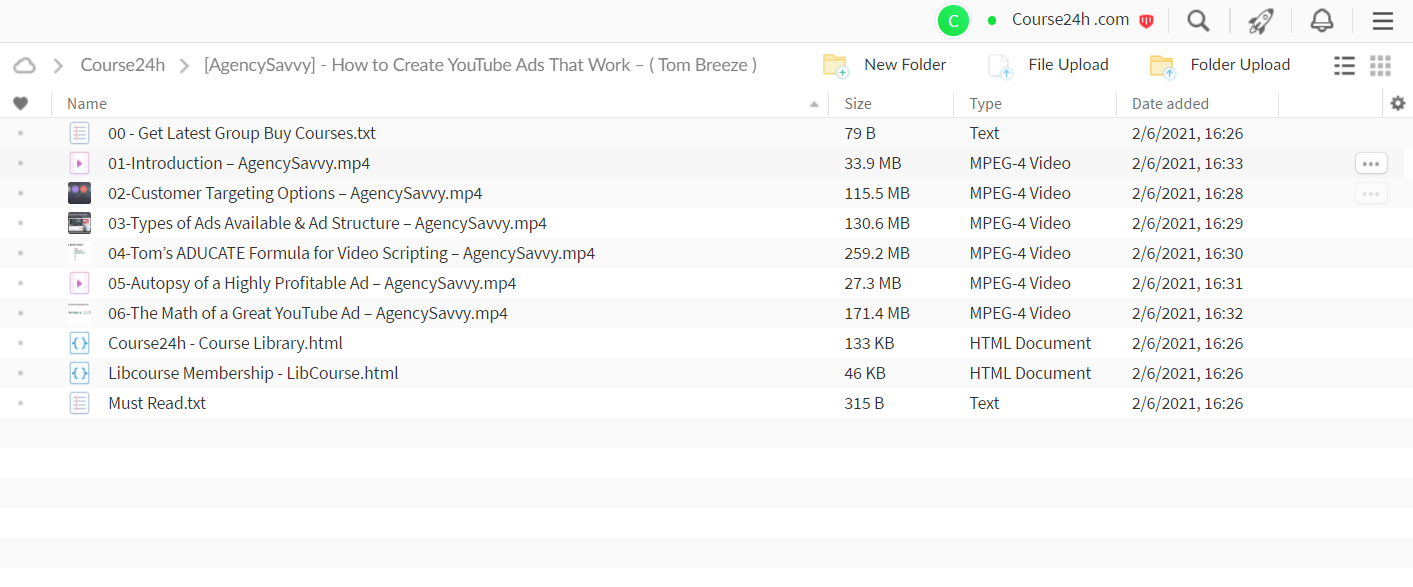The width and height of the screenshot is (1413, 587).
Task: Open column settings gear icon
Action: [x=1398, y=103]
